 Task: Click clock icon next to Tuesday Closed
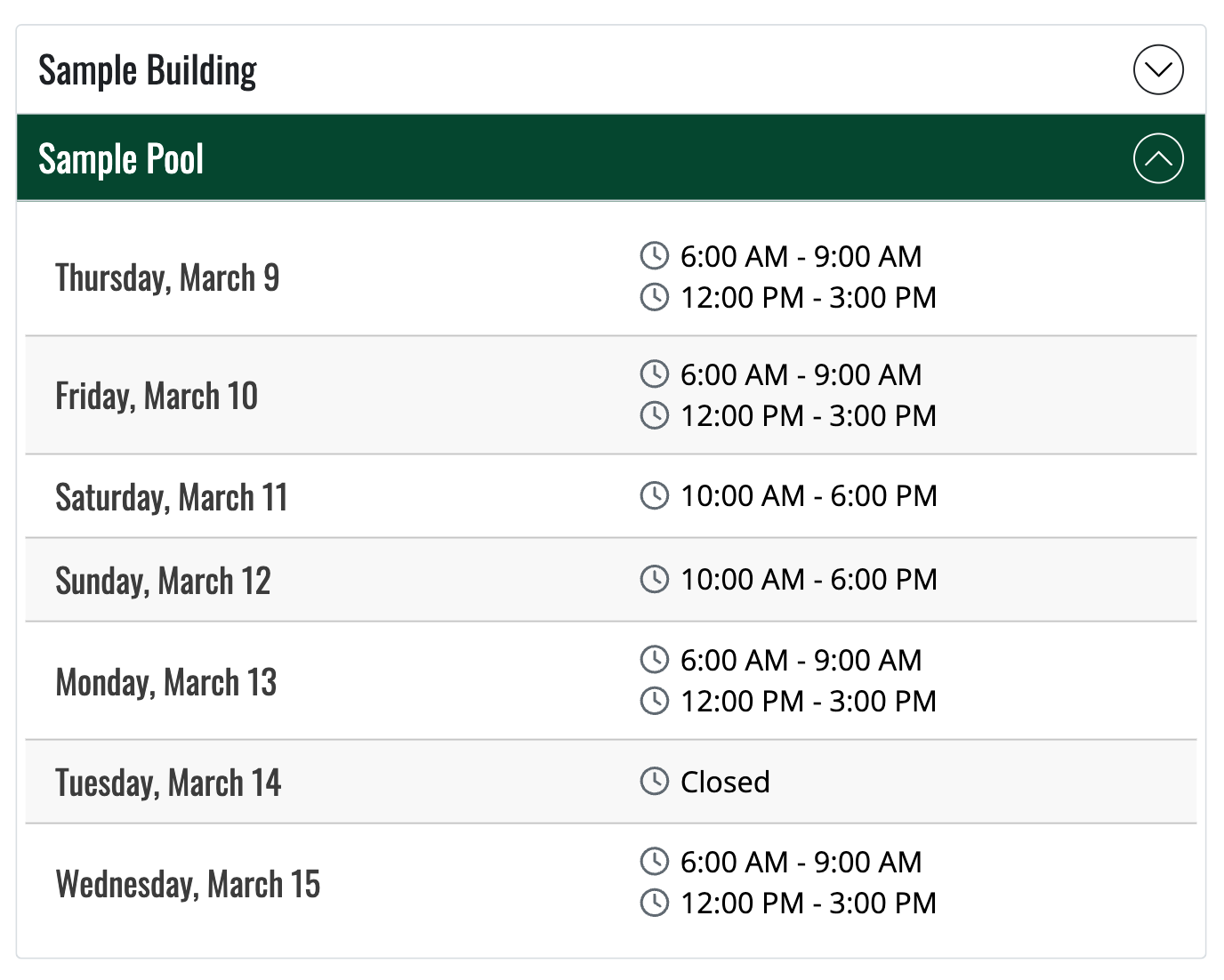coord(654,782)
